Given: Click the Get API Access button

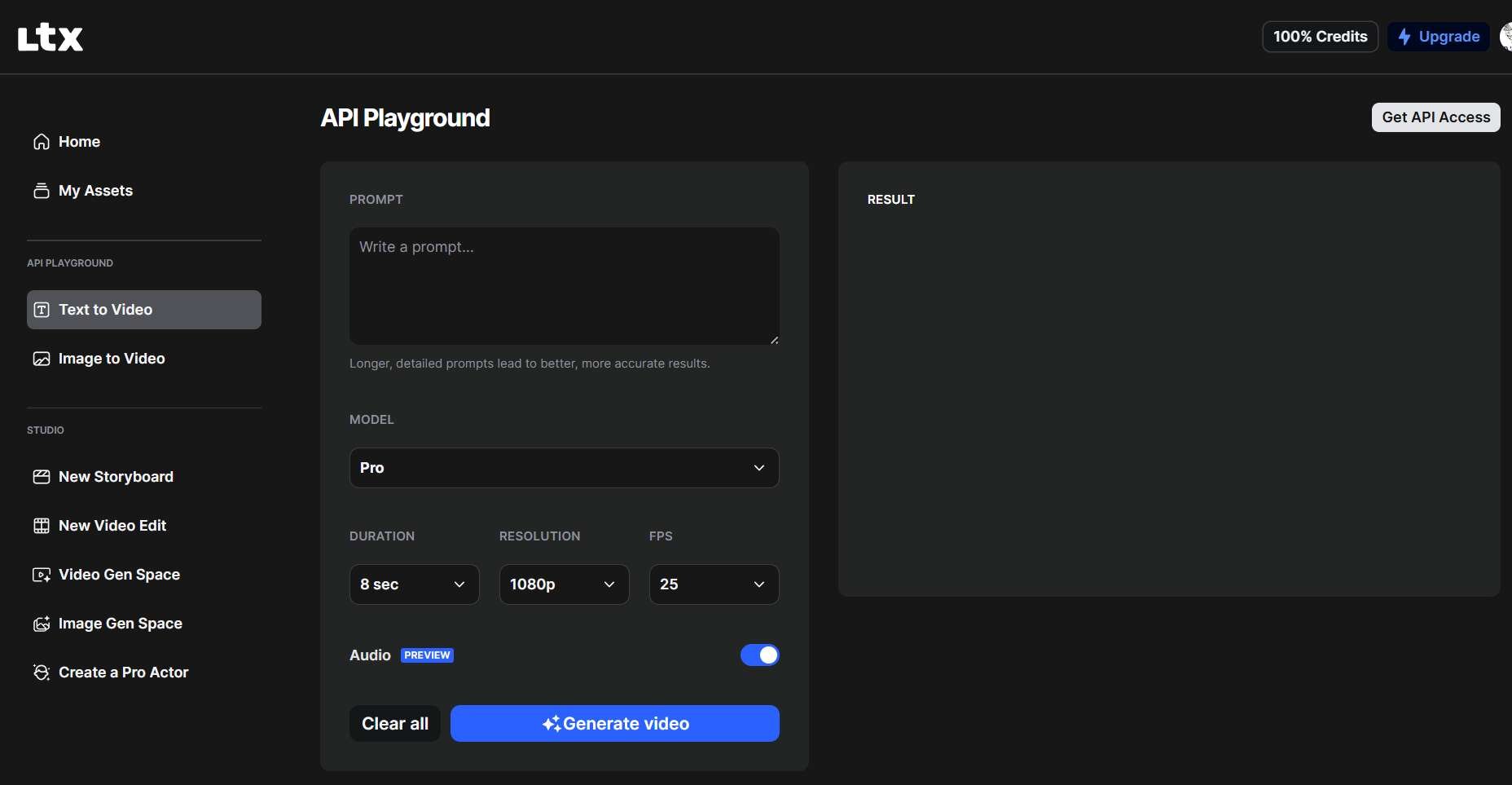Looking at the screenshot, I should 1435,117.
